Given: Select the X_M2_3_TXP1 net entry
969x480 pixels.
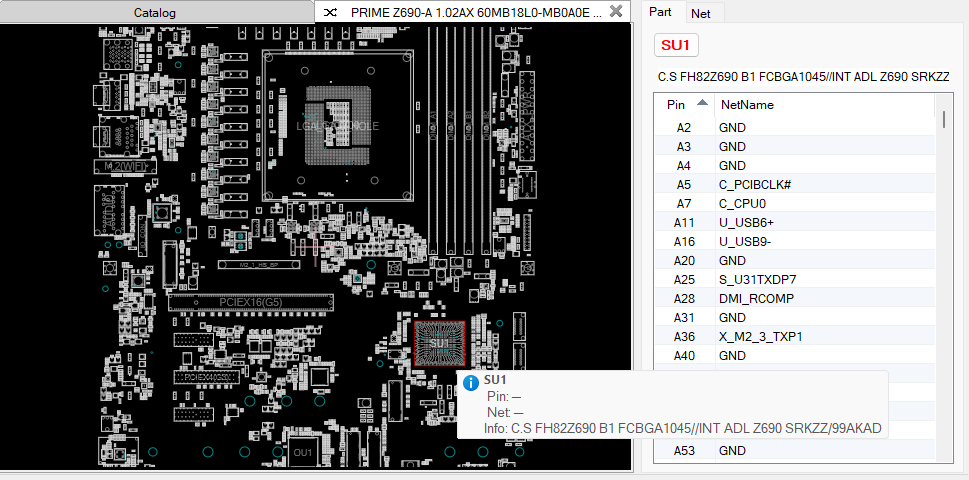Looking at the screenshot, I should (761, 337).
